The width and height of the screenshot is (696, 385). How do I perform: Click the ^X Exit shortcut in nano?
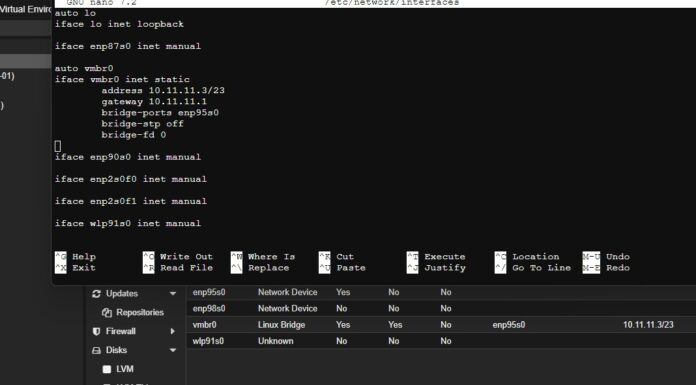tap(75, 268)
